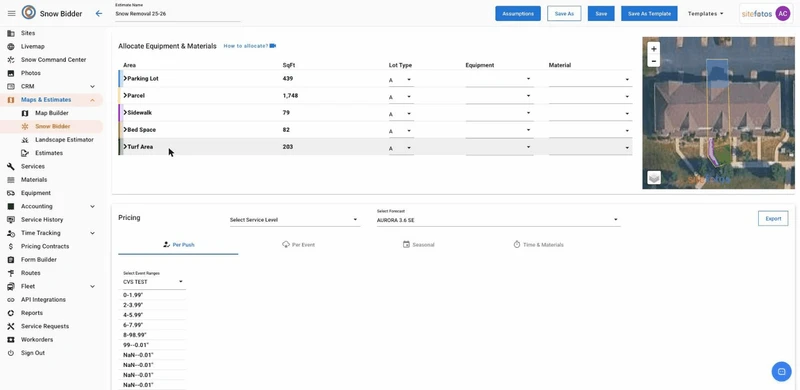Expand the Turf Area row
The image size is (800, 390).
(x=125, y=147)
